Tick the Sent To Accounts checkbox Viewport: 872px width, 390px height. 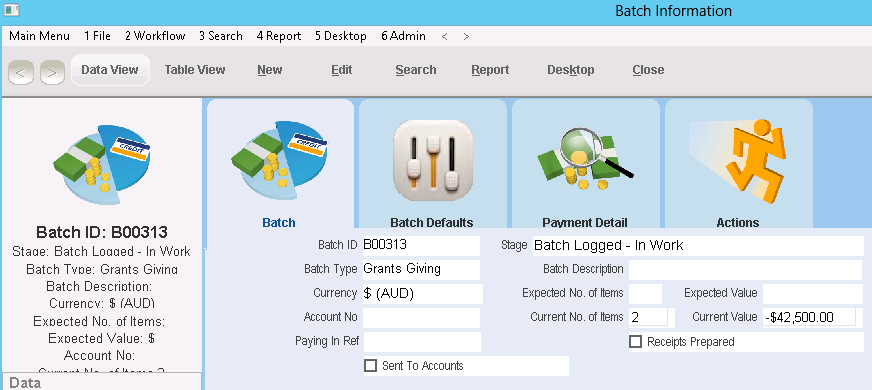[x=370, y=366]
